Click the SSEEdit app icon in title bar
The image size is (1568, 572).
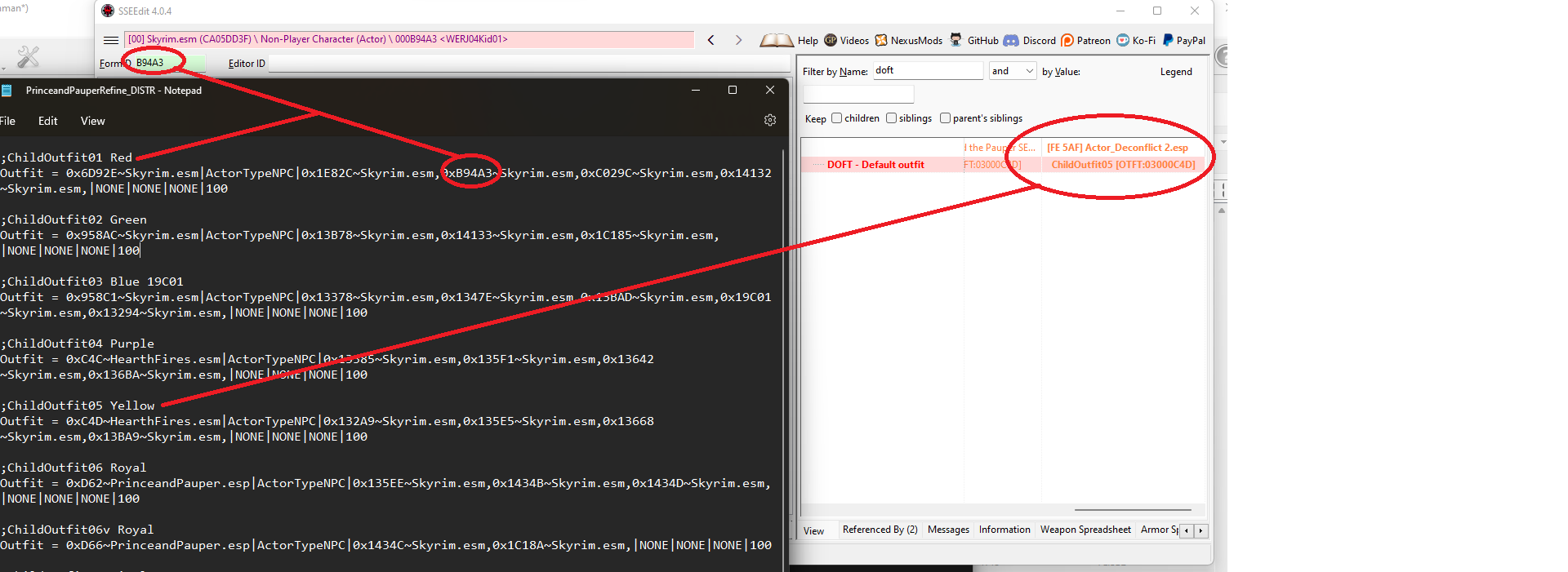click(x=108, y=11)
